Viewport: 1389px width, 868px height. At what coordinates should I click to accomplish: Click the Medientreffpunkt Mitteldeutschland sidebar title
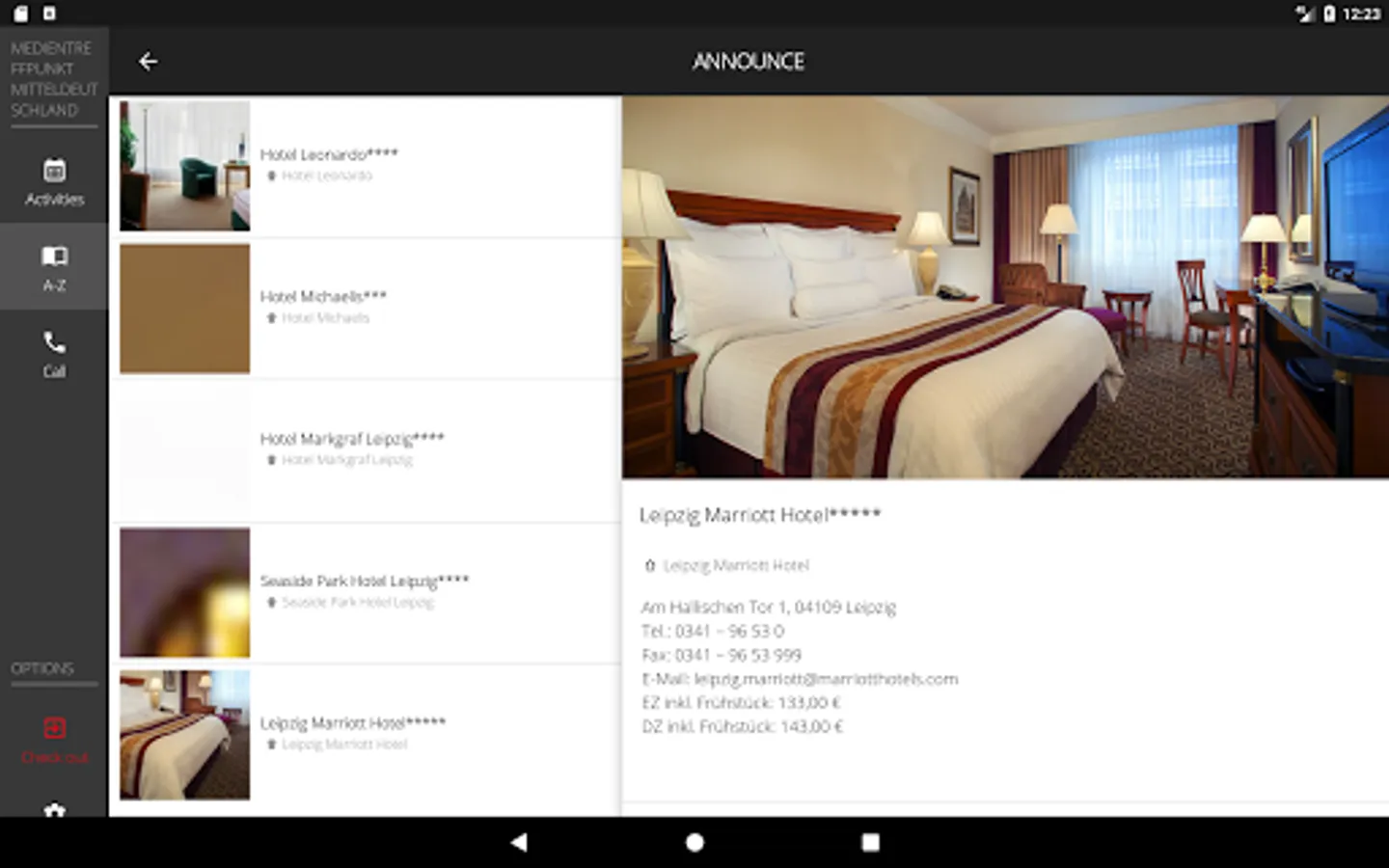[x=54, y=79]
